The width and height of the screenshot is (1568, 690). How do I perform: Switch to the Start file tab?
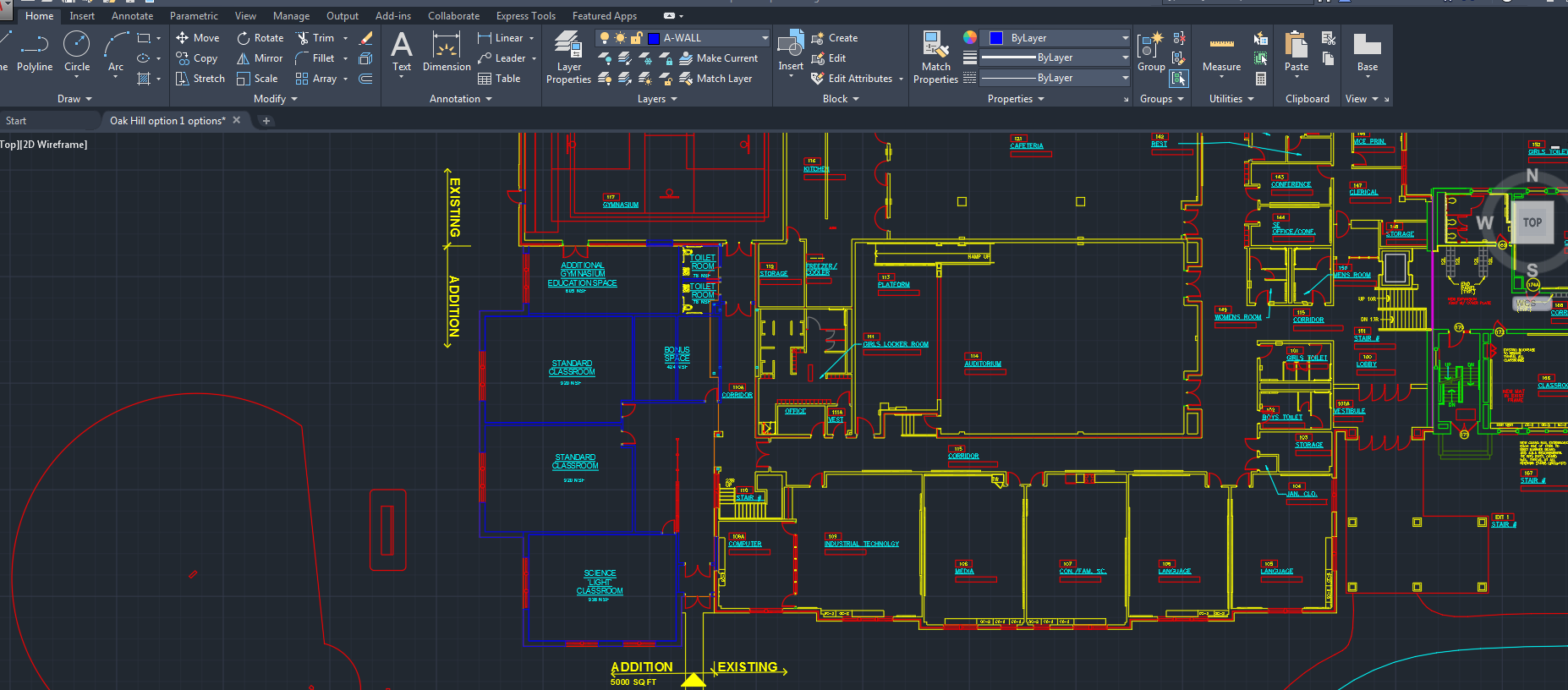click(x=16, y=121)
